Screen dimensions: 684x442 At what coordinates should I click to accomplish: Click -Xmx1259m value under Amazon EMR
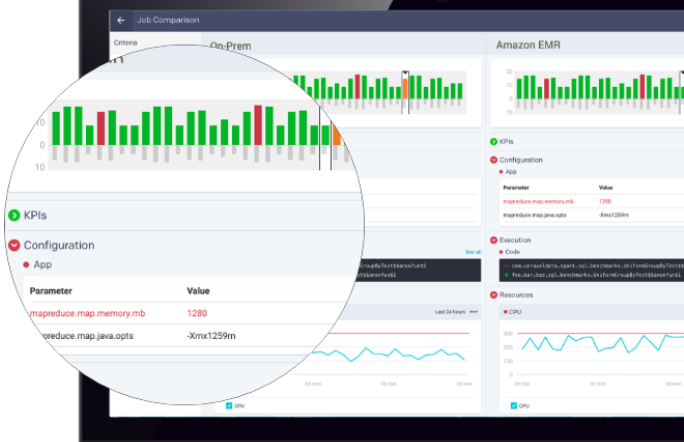[x=613, y=215]
